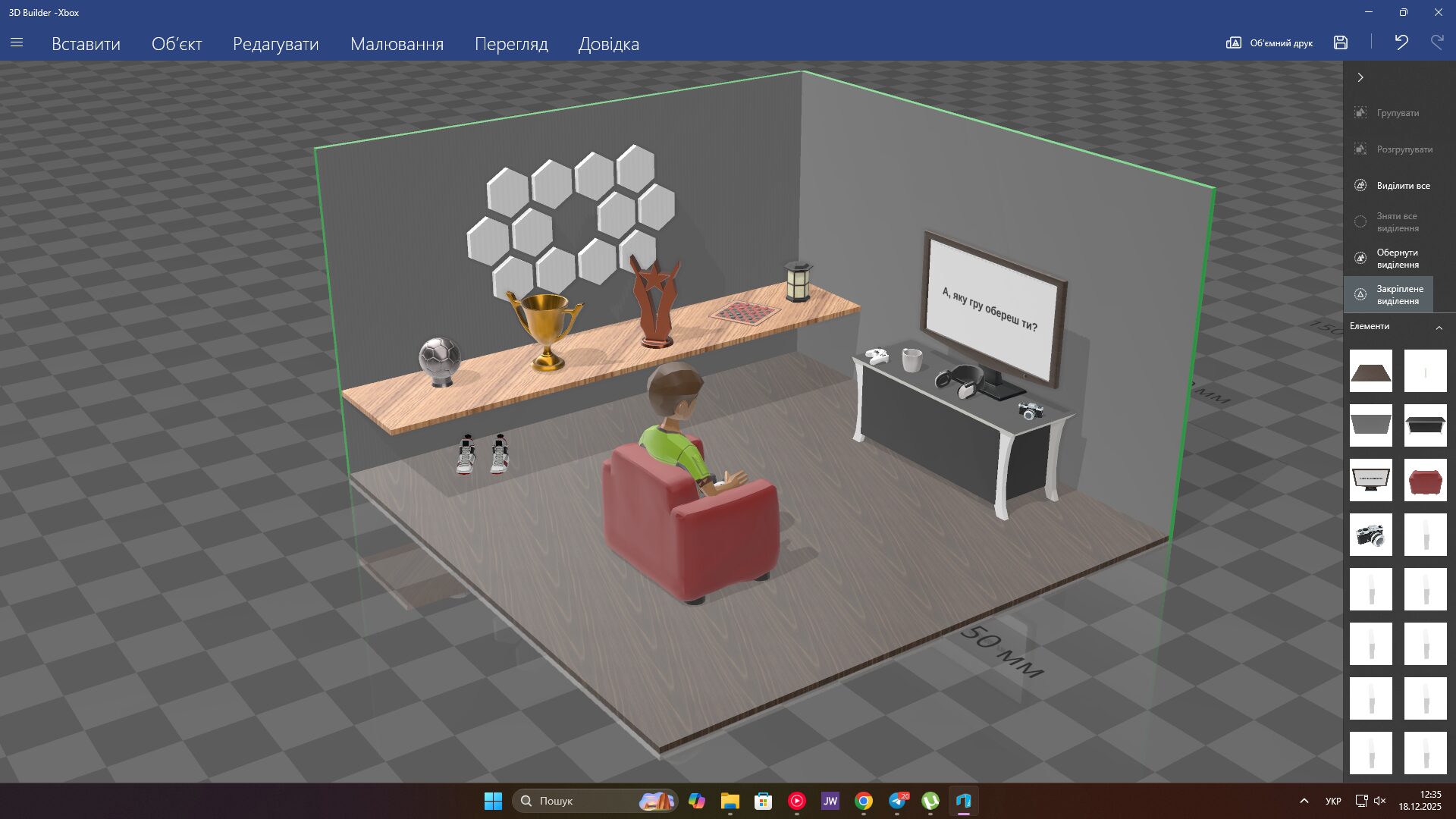This screenshot has width=1456, height=819.
Task: Click the undo arrow icon
Action: pos(1401,43)
